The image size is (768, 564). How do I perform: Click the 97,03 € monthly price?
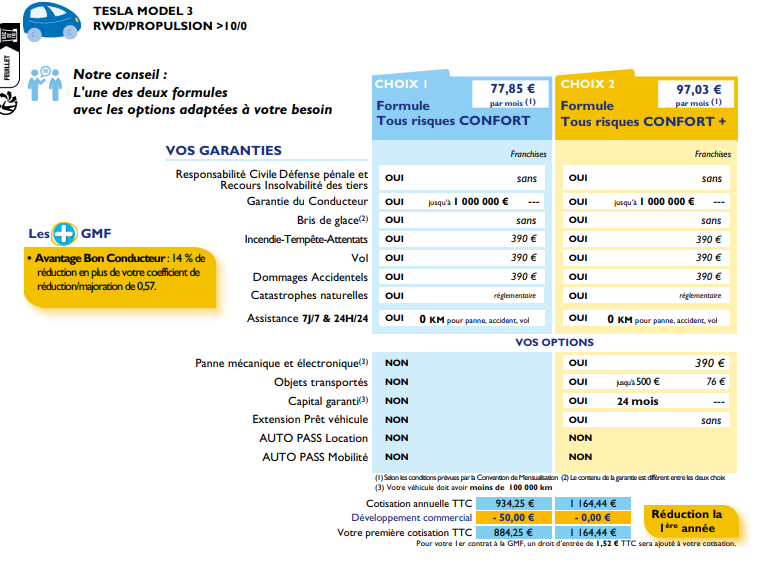(x=698, y=90)
